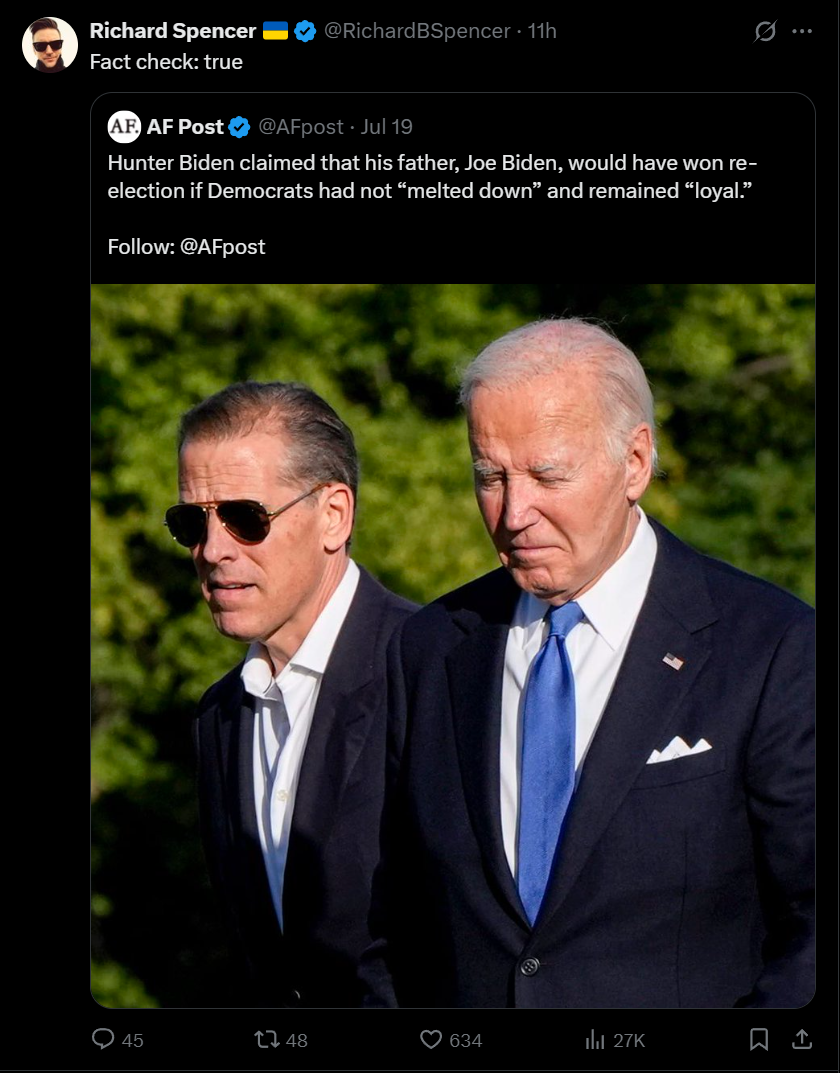Like the post with heart icon

431,1039
